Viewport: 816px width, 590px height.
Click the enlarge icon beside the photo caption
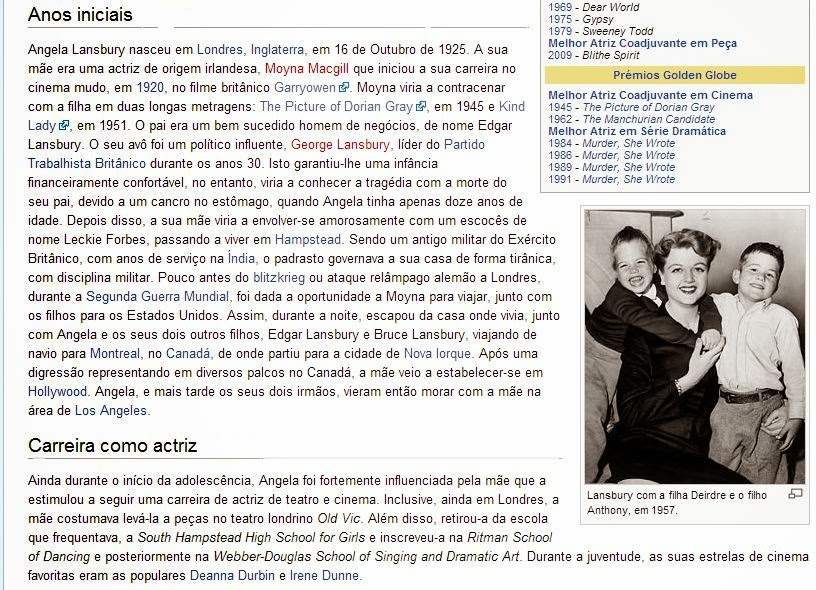point(795,494)
